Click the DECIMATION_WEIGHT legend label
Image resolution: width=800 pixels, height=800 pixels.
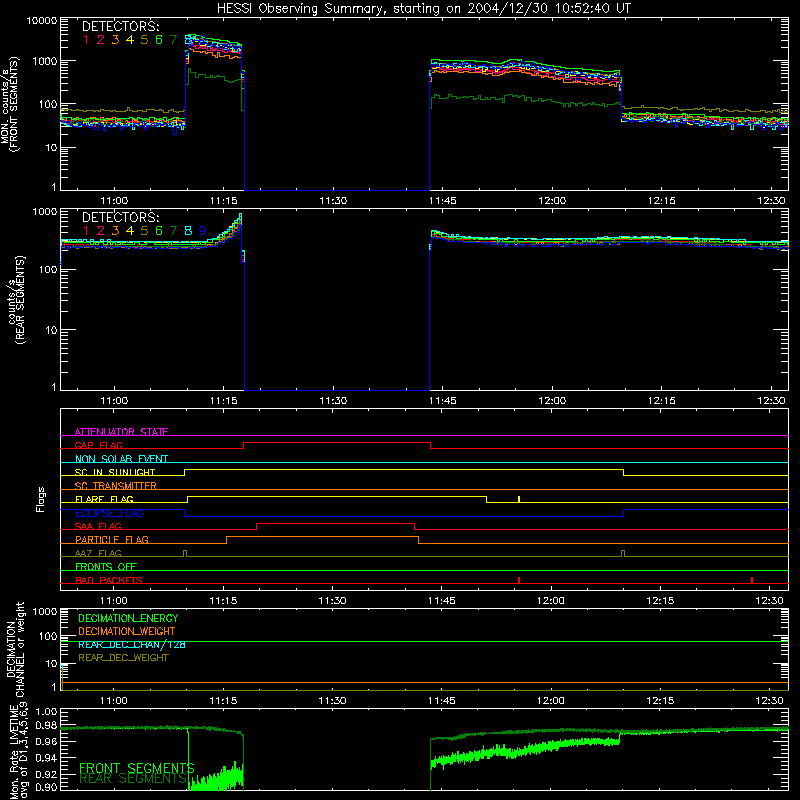pos(127,631)
